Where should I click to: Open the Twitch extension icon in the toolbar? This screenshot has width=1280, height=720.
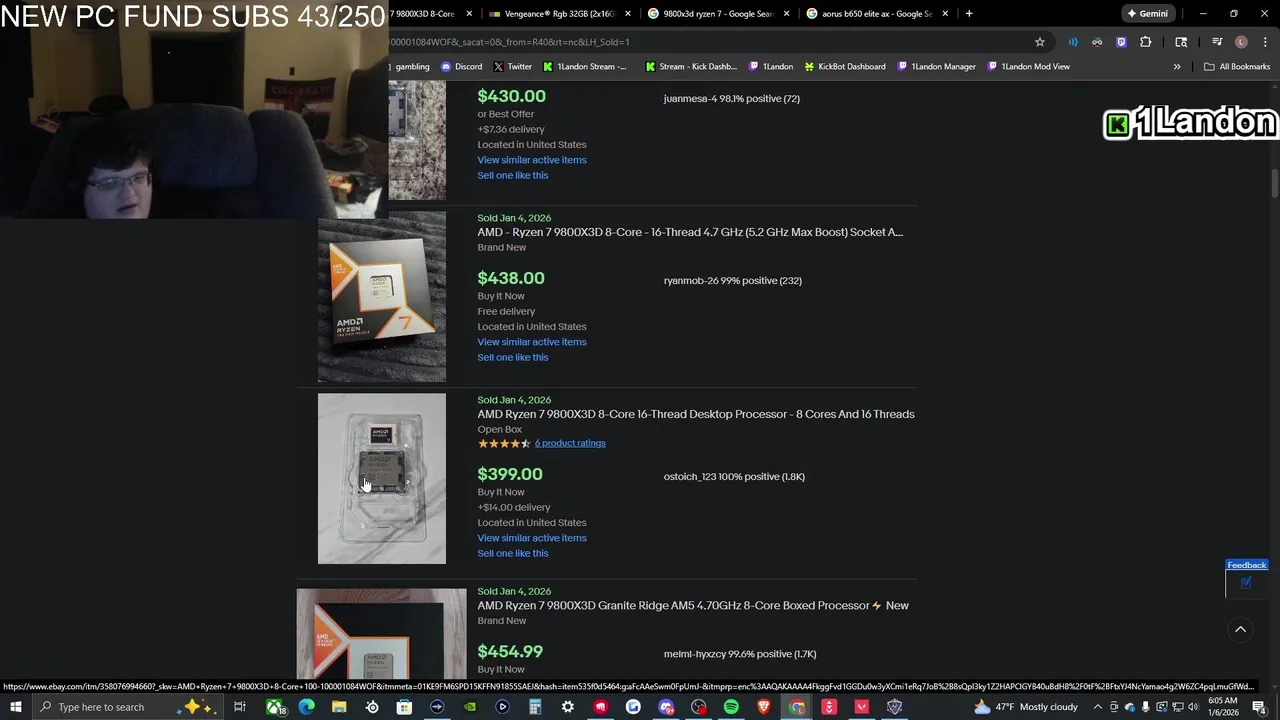(1121, 42)
